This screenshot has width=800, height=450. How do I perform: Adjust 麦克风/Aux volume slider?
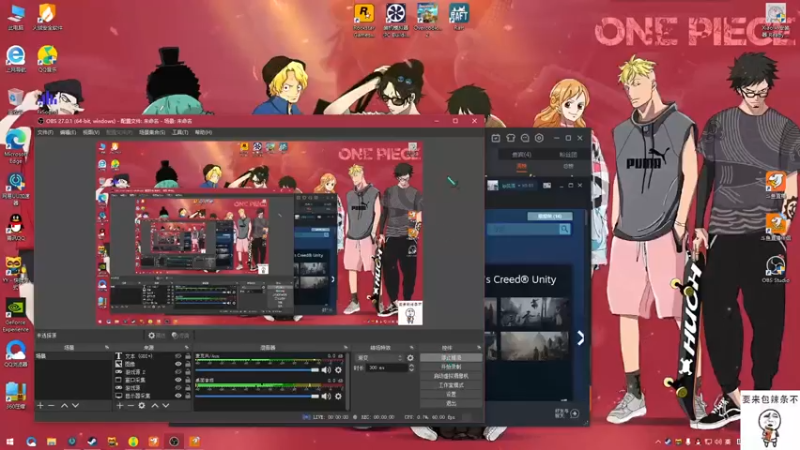[x=257, y=370]
